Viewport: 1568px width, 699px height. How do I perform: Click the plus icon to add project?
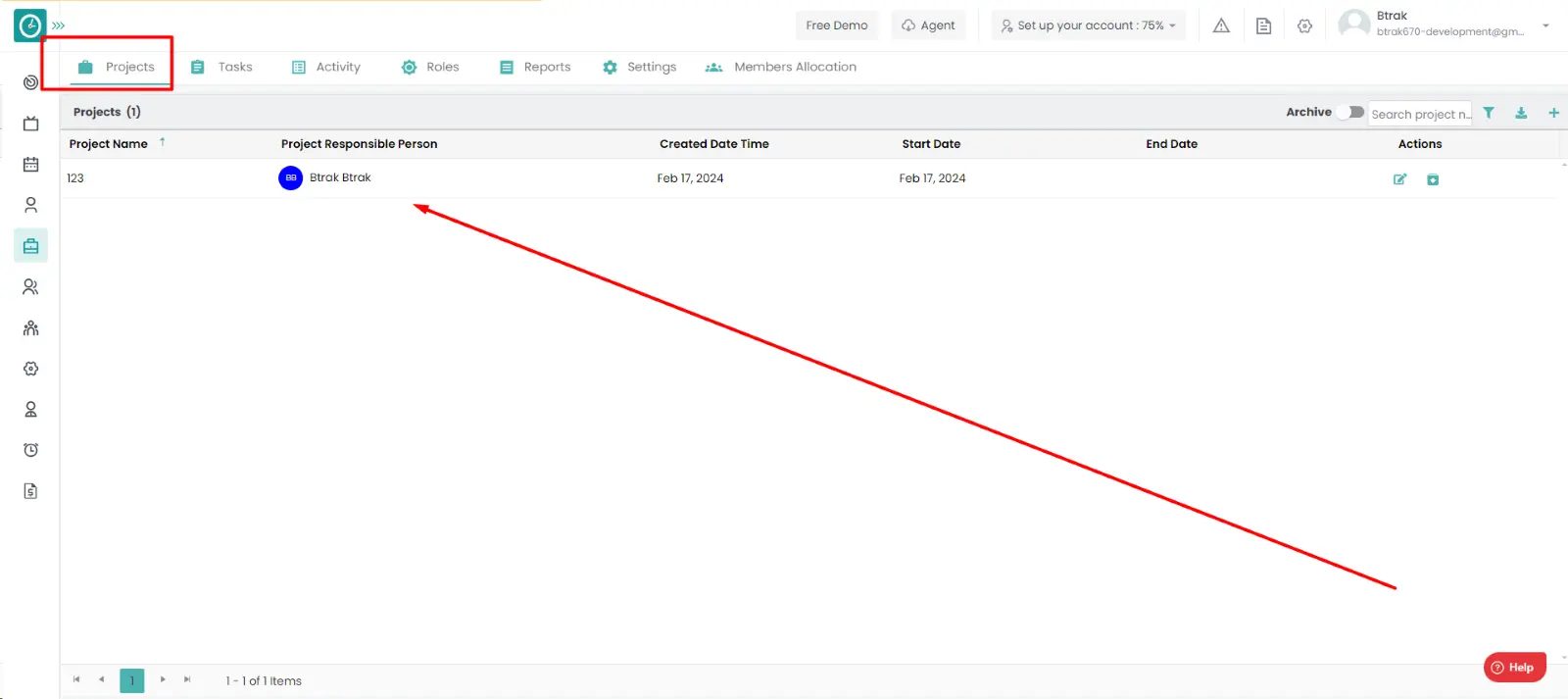click(x=1553, y=113)
